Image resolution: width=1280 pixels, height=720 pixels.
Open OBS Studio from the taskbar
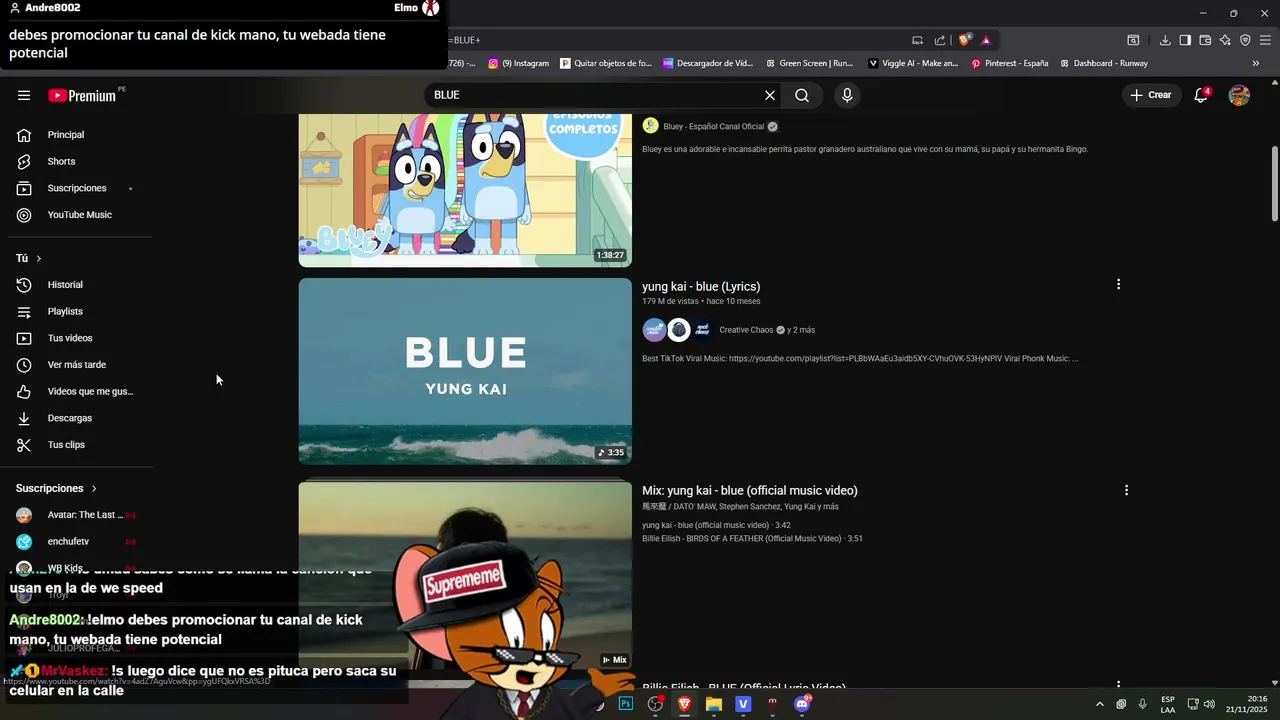pyautogui.click(x=655, y=704)
